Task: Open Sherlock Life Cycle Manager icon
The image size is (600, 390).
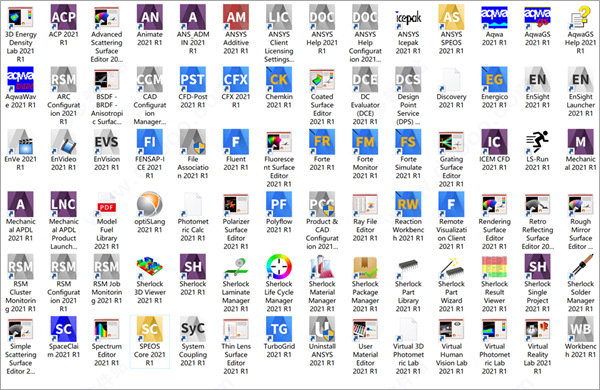Action: pos(279,267)
